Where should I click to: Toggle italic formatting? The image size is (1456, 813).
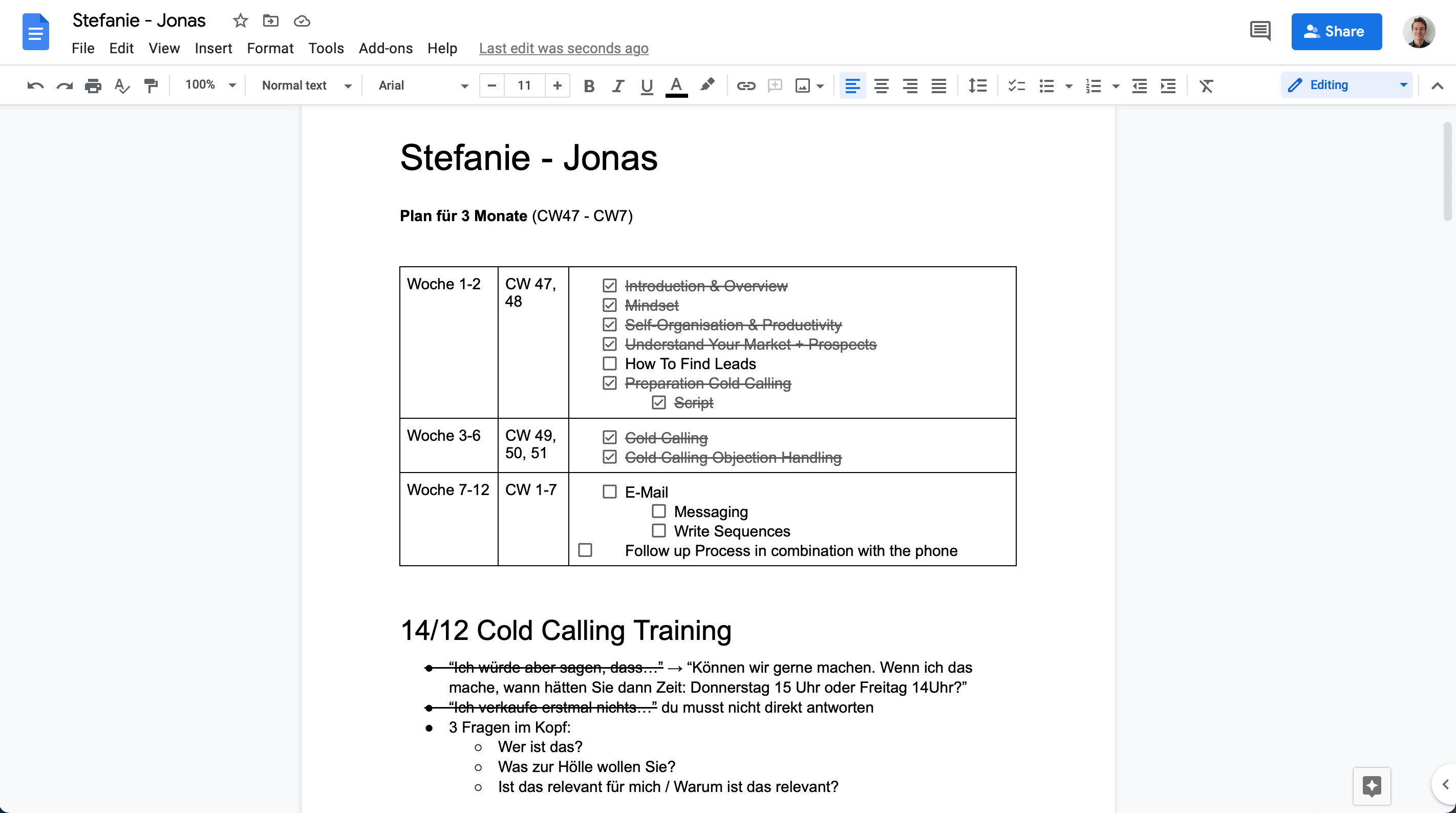coord(618,85)
